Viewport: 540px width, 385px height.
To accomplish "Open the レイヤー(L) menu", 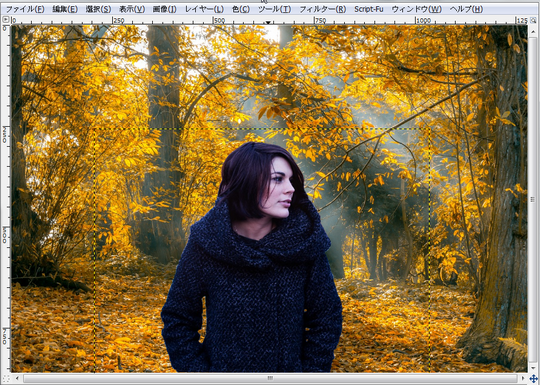I will 204,9.
